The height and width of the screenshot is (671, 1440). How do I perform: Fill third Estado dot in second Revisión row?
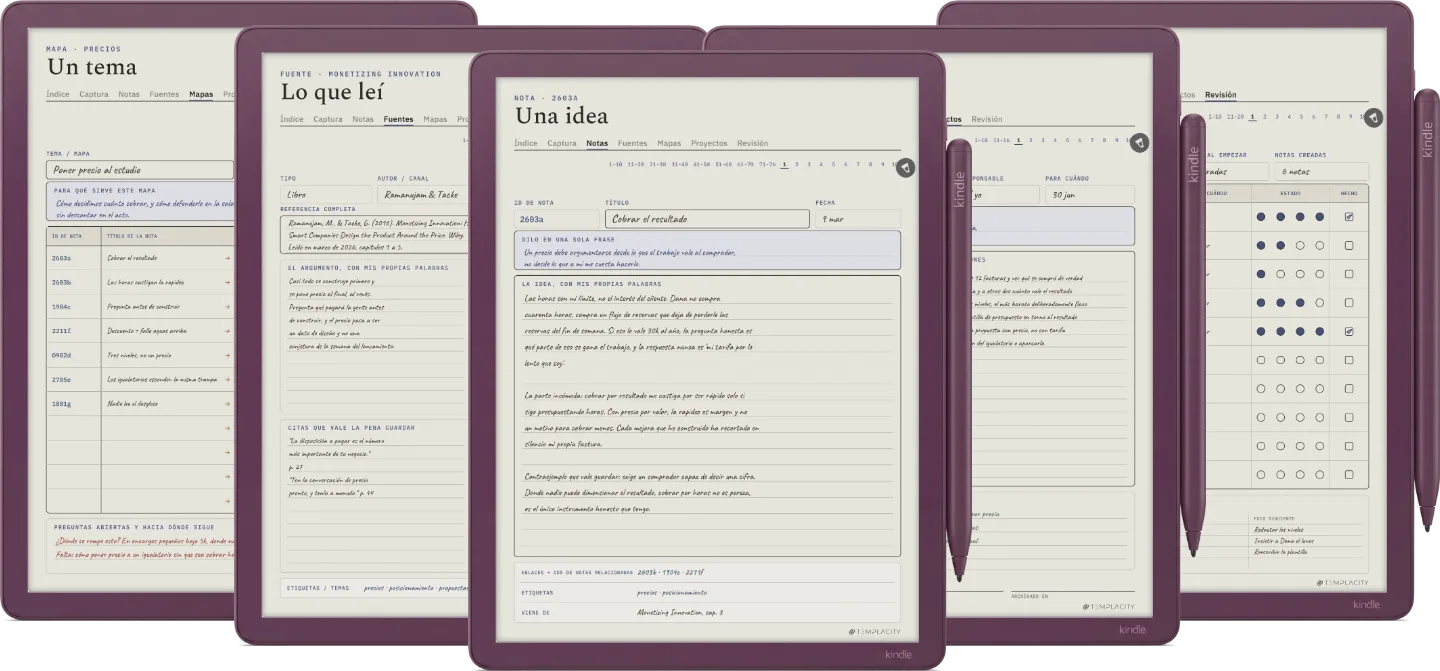[x=1300, y=245]
